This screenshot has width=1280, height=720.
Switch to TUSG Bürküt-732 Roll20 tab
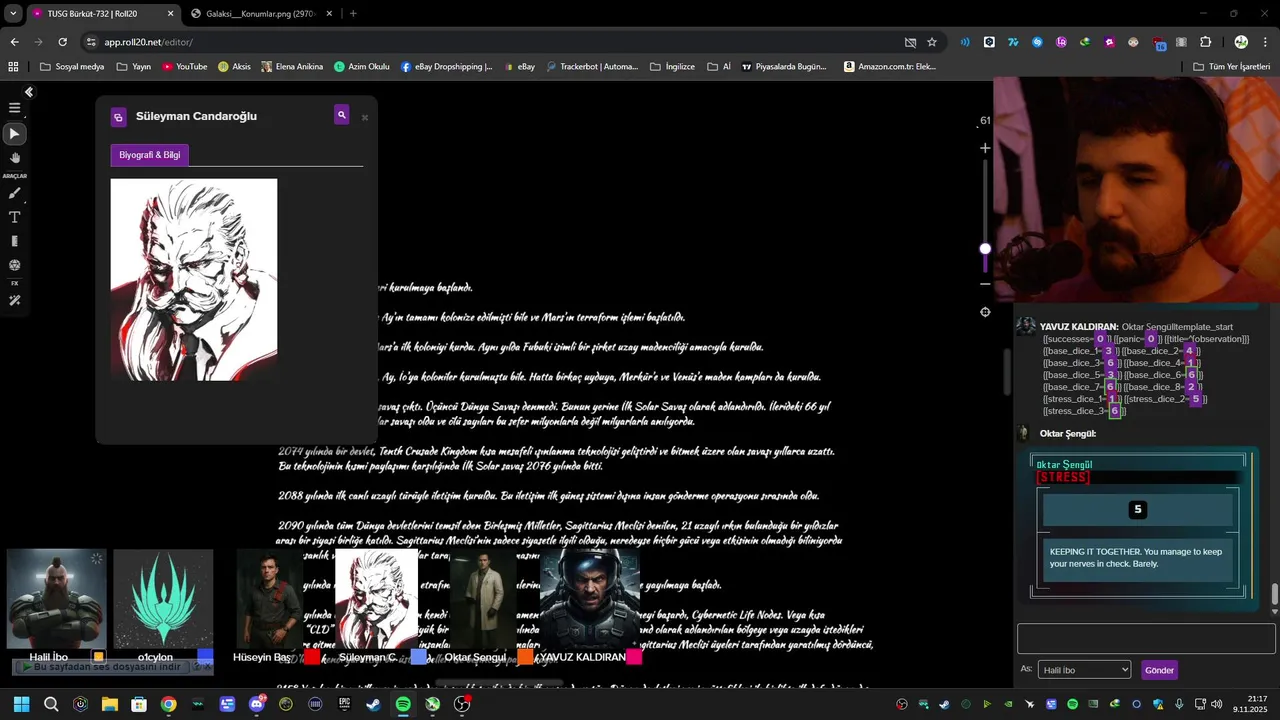(x=103, y=14)
